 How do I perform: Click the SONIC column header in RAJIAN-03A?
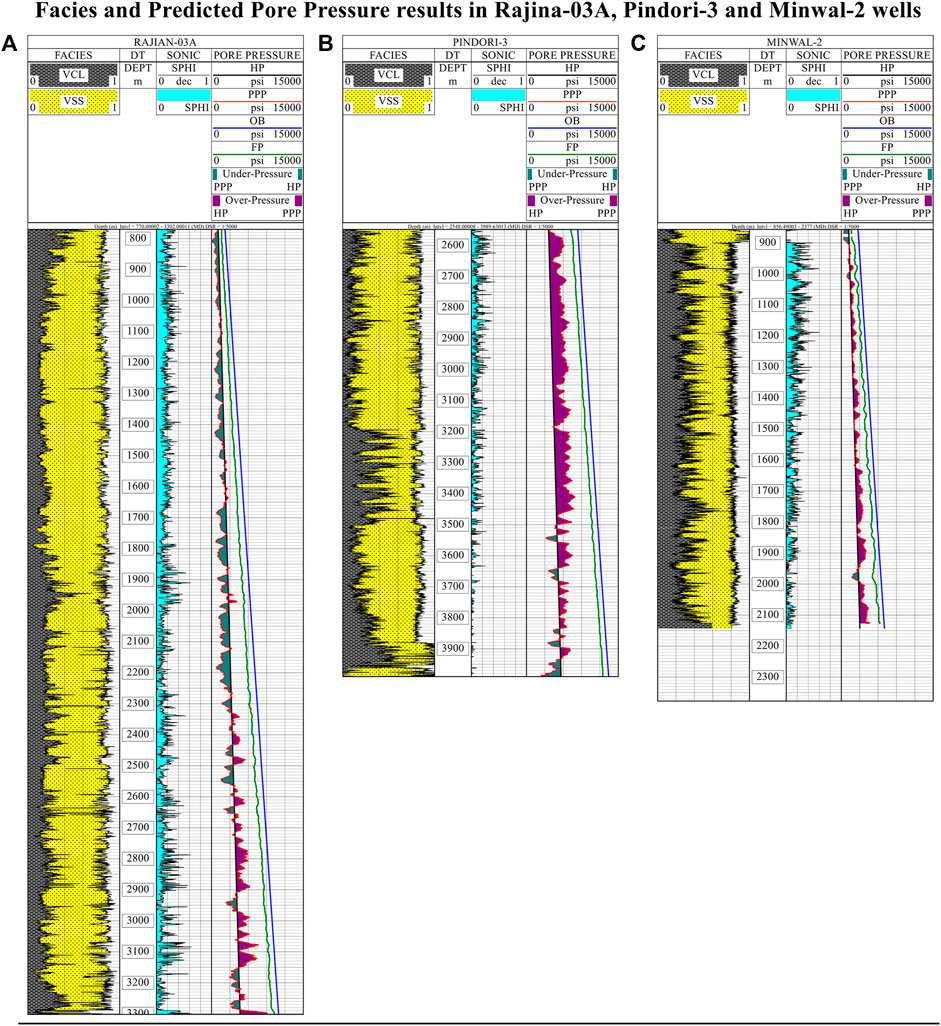point(183,55)
